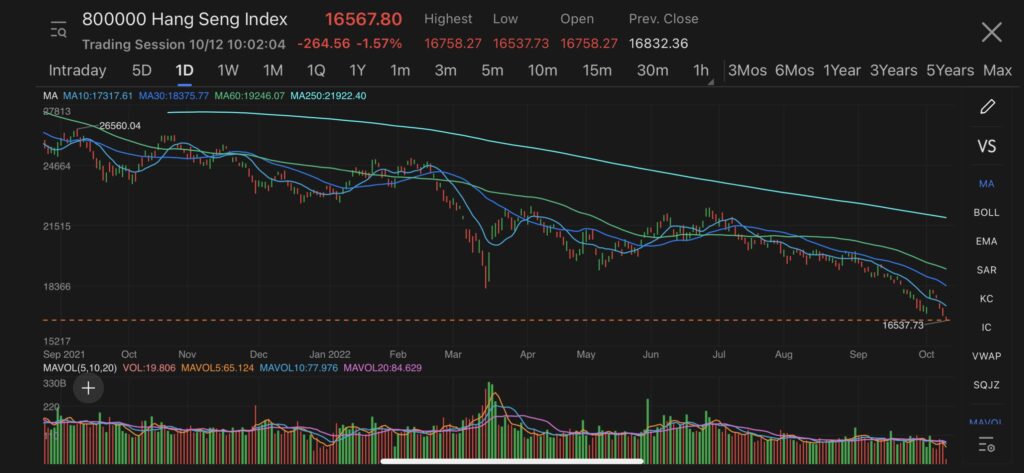The height and width of the screenshot is (473, 1024).
Task: Choose the 30m minute interval
Action: 652,71
